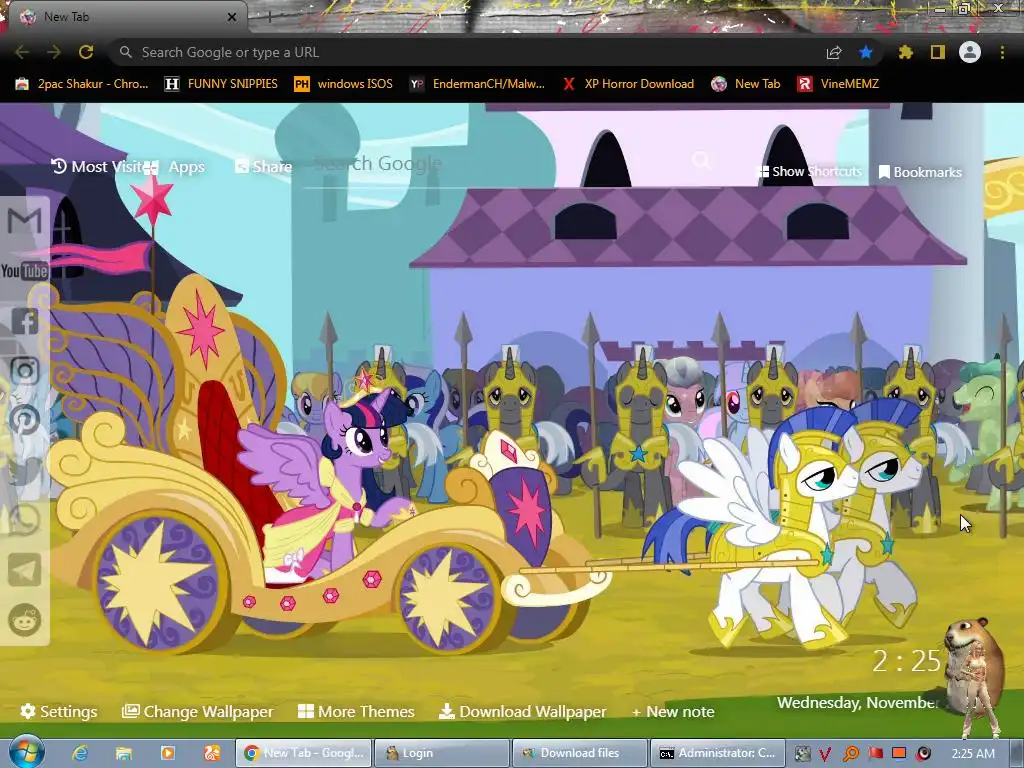Click the 2:25 clock widget
1024x768 pixels.
coord(906,661)
